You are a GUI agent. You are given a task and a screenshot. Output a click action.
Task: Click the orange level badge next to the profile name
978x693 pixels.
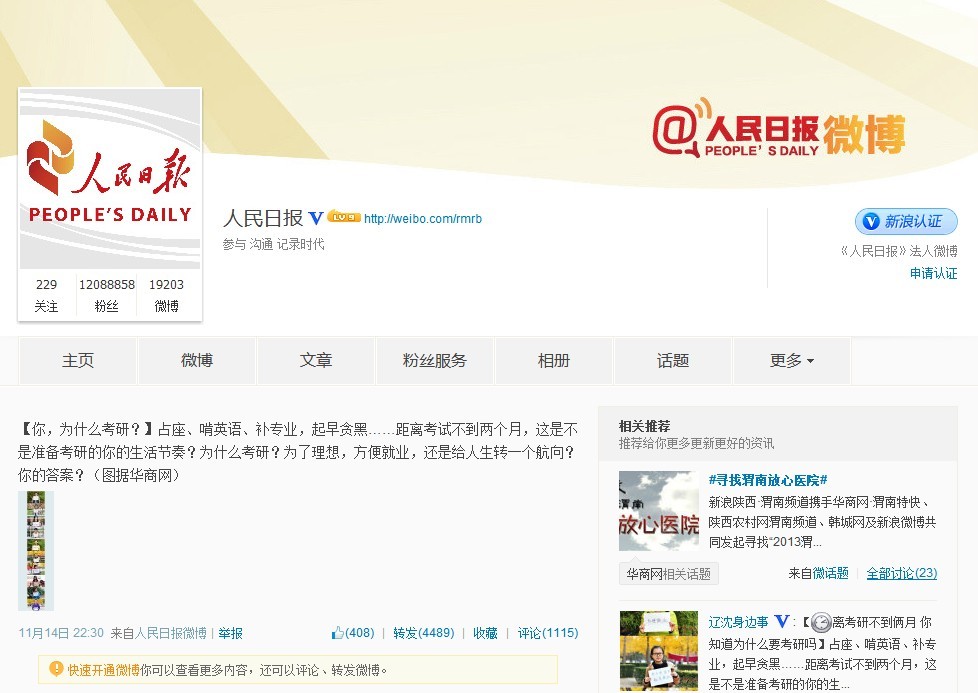tap(343, 217)
